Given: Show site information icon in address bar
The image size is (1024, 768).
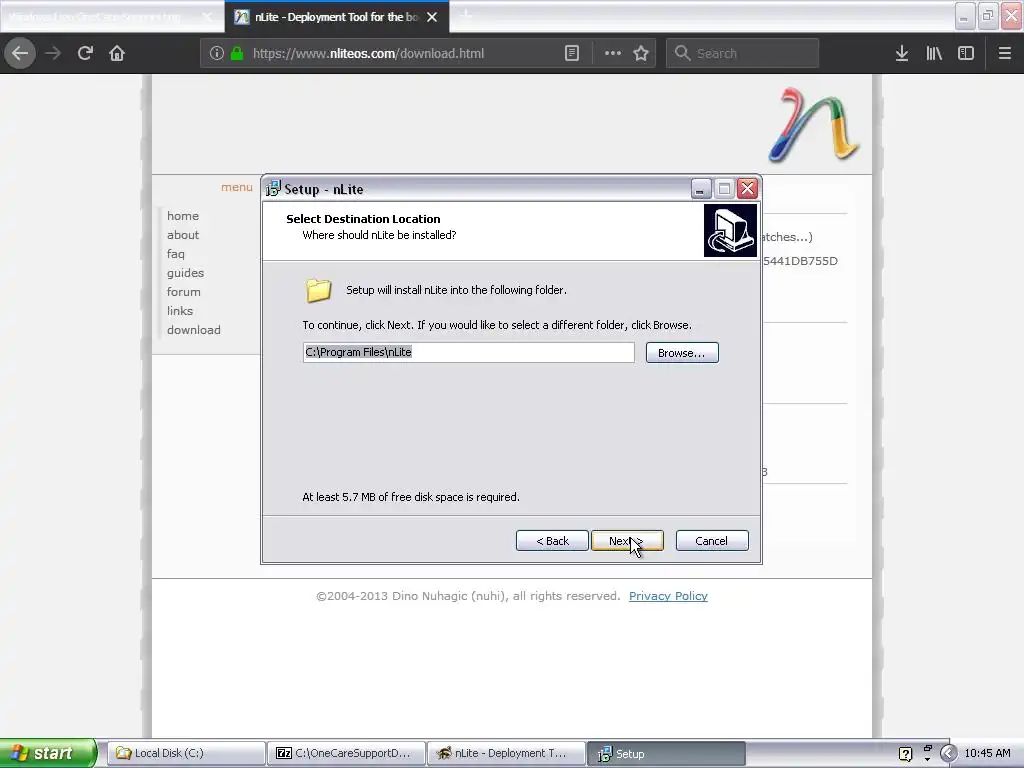Looking at the screenshot, I should pyautogui.click(x=216, y=54).
